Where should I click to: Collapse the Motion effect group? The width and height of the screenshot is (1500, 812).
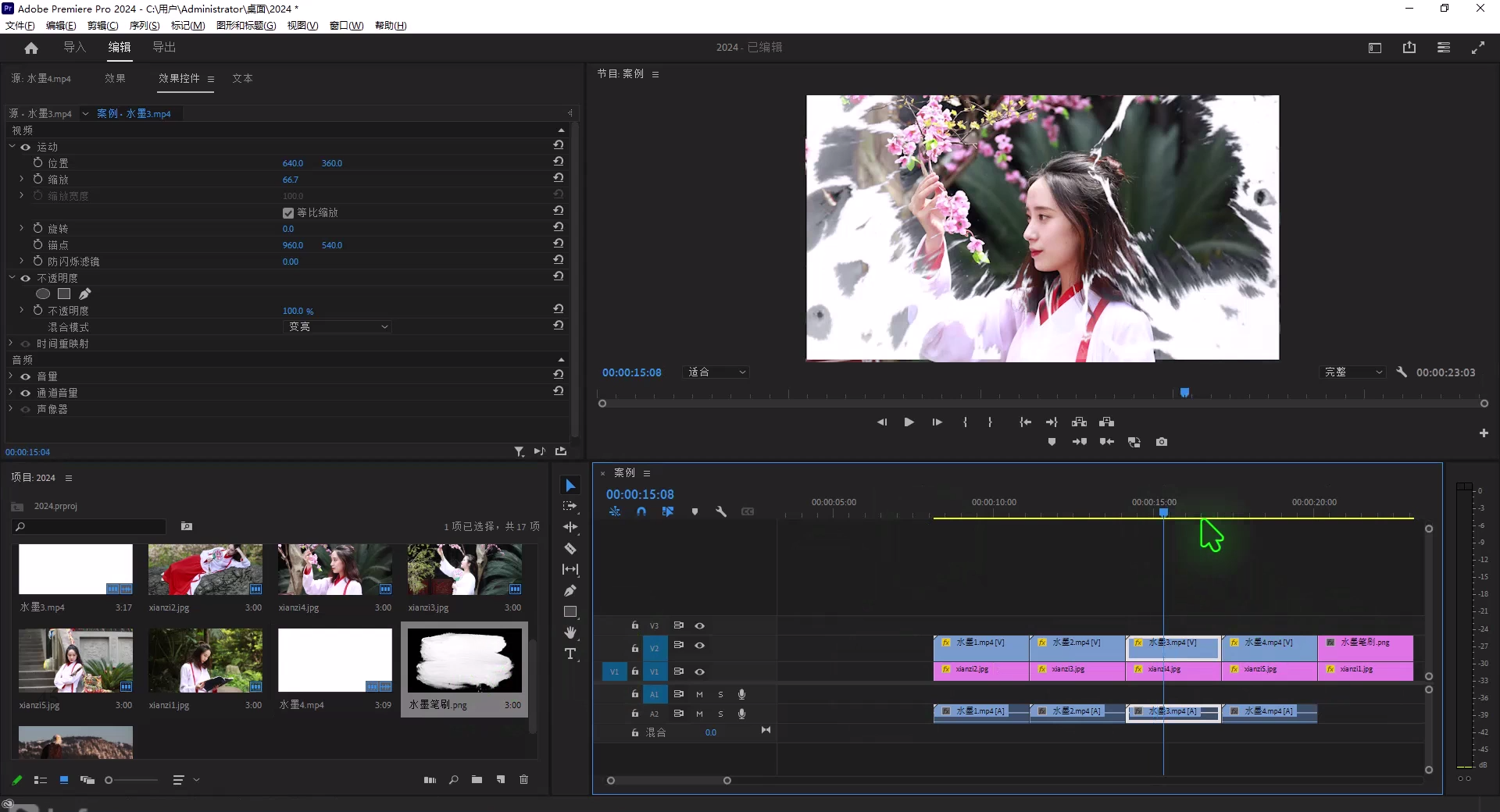[x=12, y=146]
